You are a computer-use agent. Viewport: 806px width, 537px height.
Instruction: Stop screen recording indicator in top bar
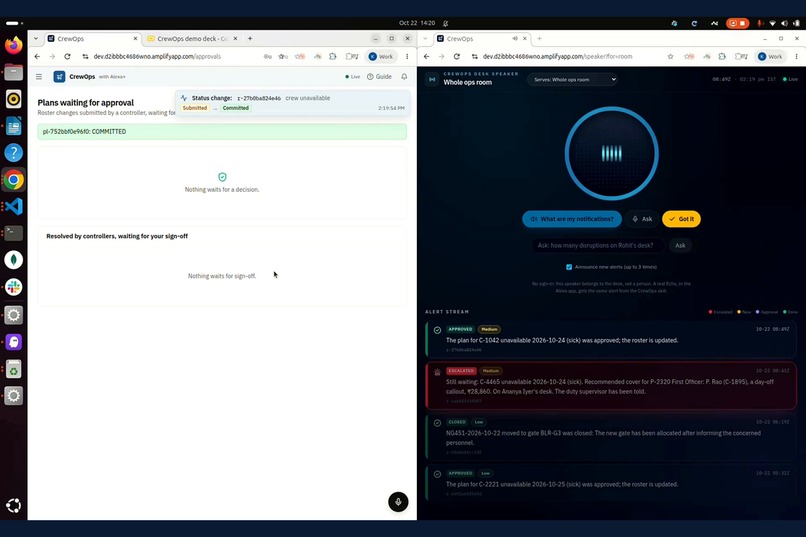tap(737, 23)
